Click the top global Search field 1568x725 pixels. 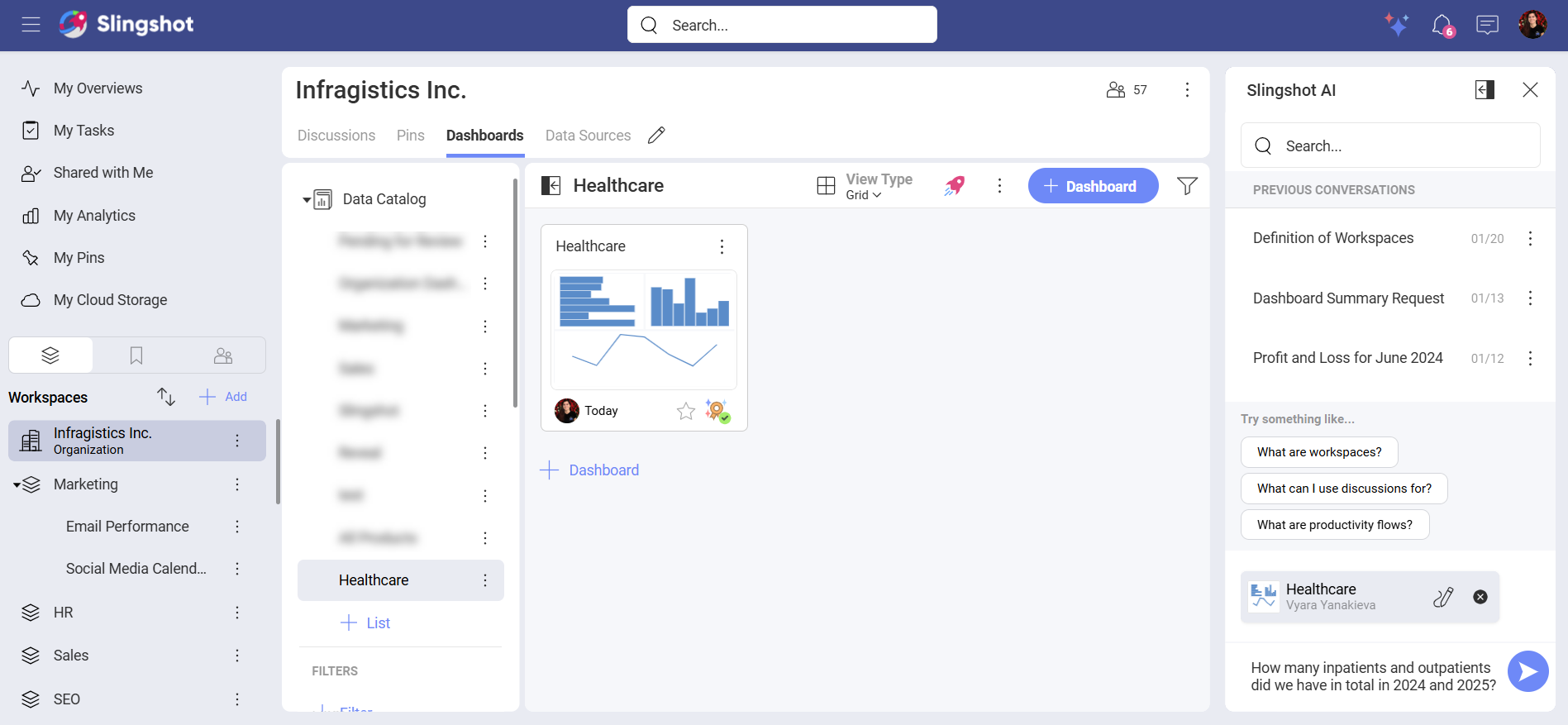coord(782,25)
